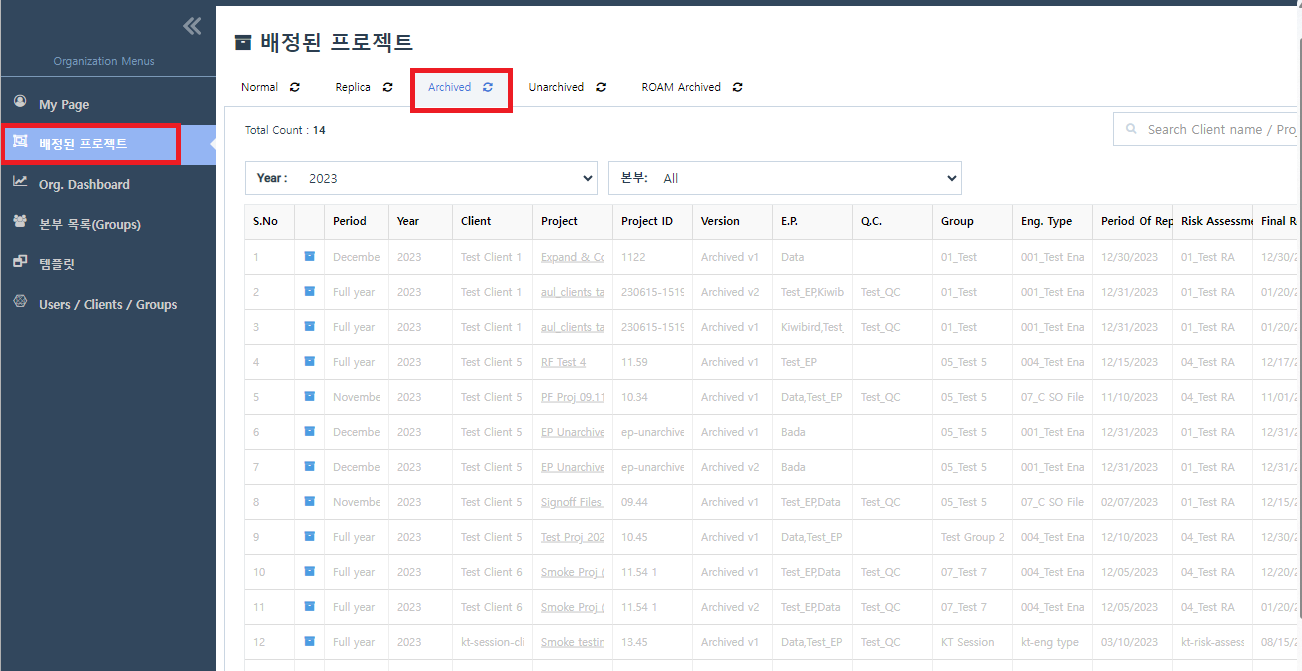Collapse the Organization Menus sidebar
This screenshot has height=671, width=1302.
pos(191,26)
